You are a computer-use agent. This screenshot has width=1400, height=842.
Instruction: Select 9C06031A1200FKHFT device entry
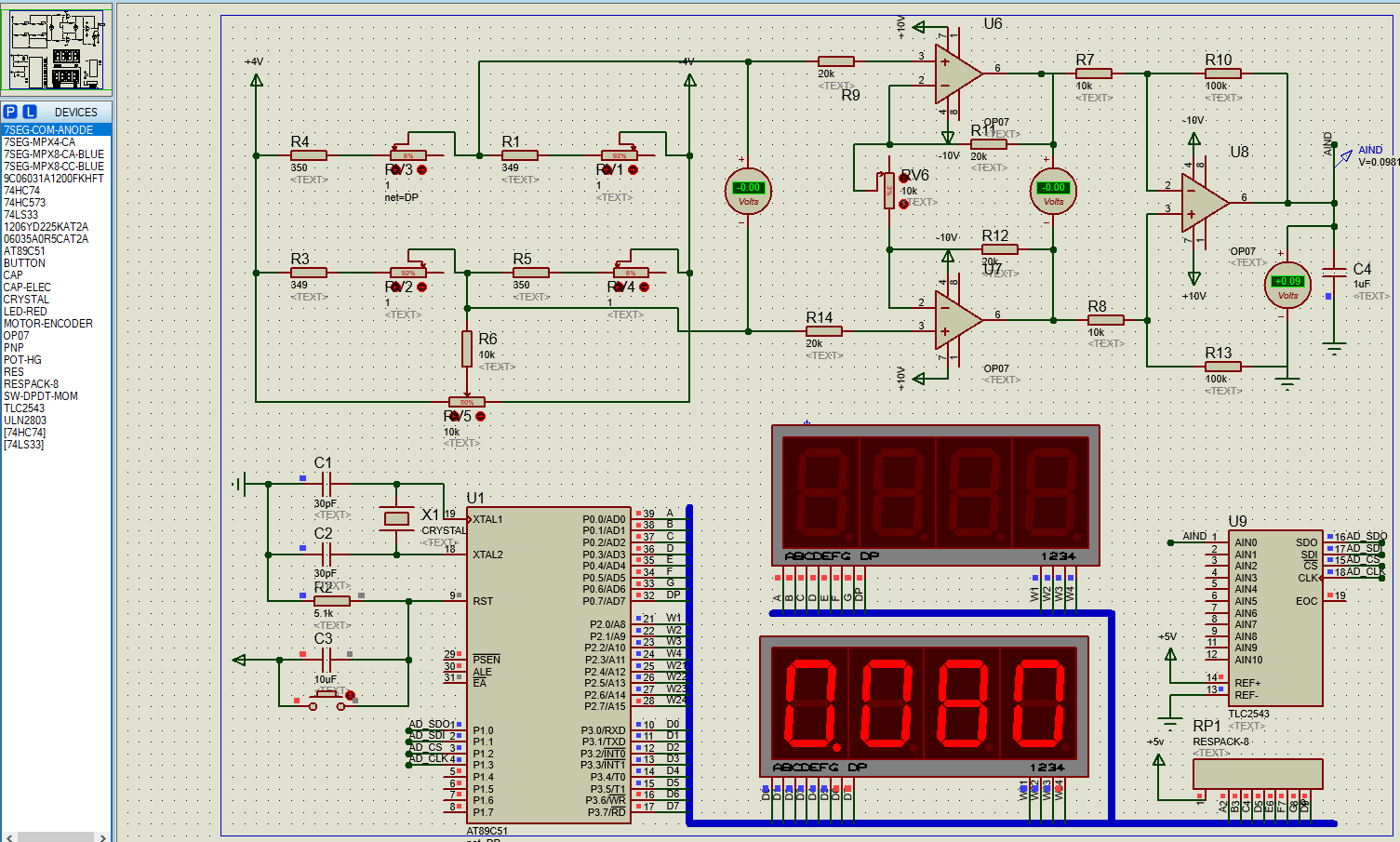tap(56, 179)
